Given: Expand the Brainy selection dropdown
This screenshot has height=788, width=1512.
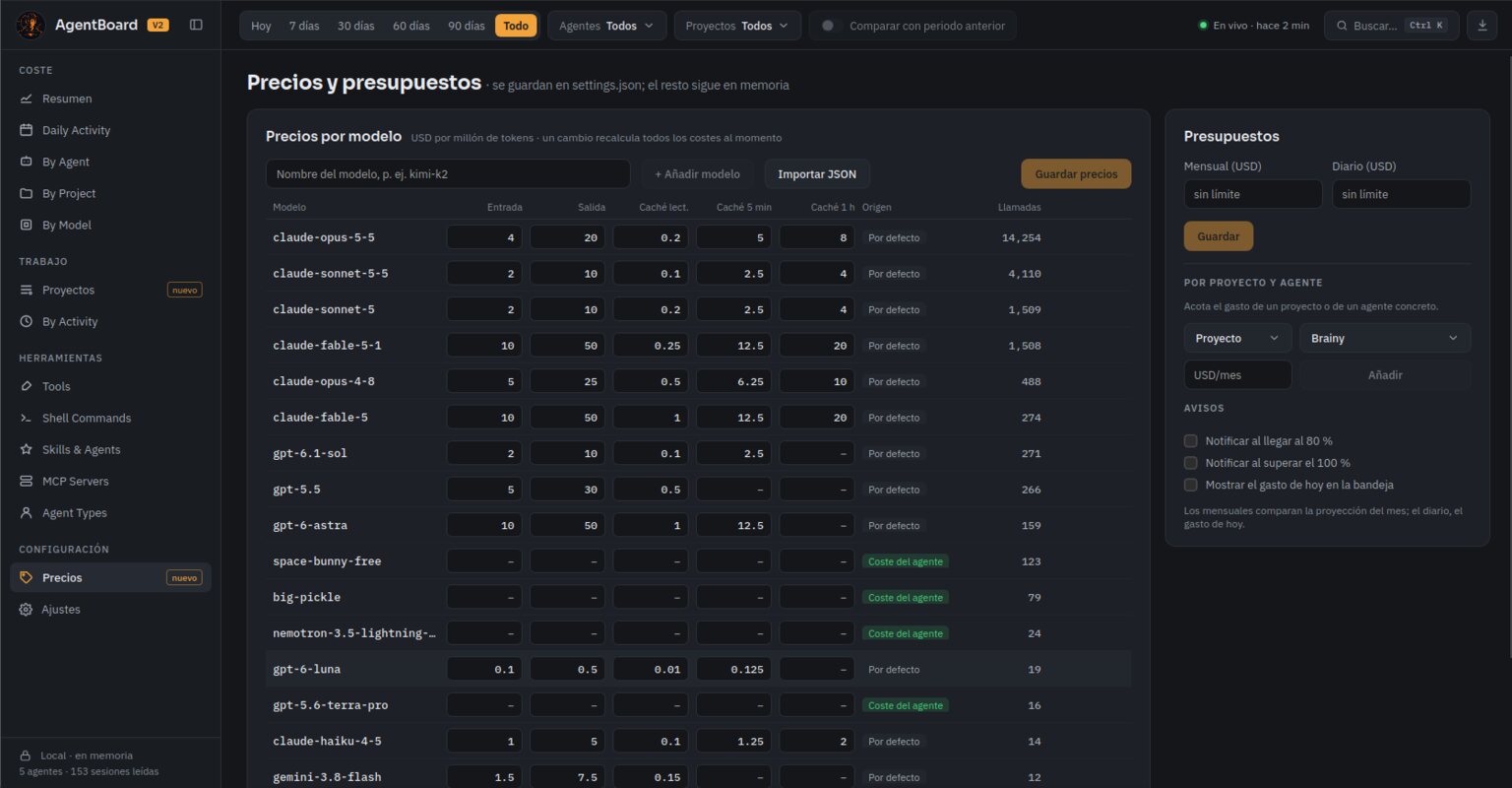Looking at the screenshot, I should click(1385, 338).
